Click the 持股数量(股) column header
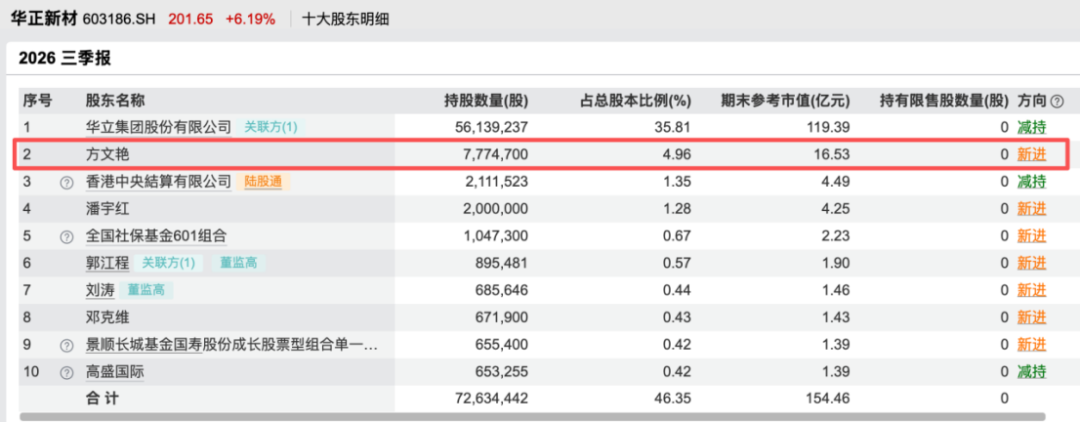This screenshot has height=422, width=1080. click(x=486, y=101)
